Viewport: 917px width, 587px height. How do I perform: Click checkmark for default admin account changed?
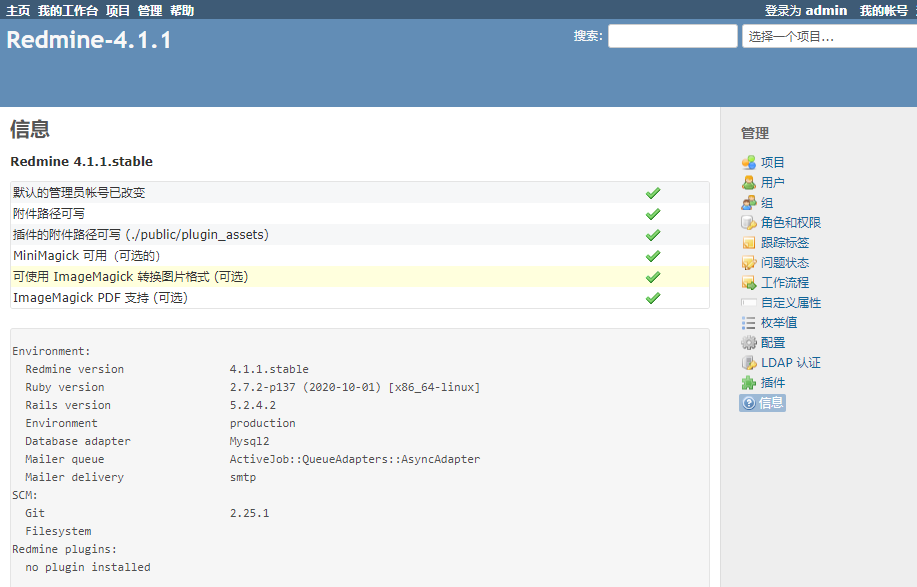coord(653,193)
